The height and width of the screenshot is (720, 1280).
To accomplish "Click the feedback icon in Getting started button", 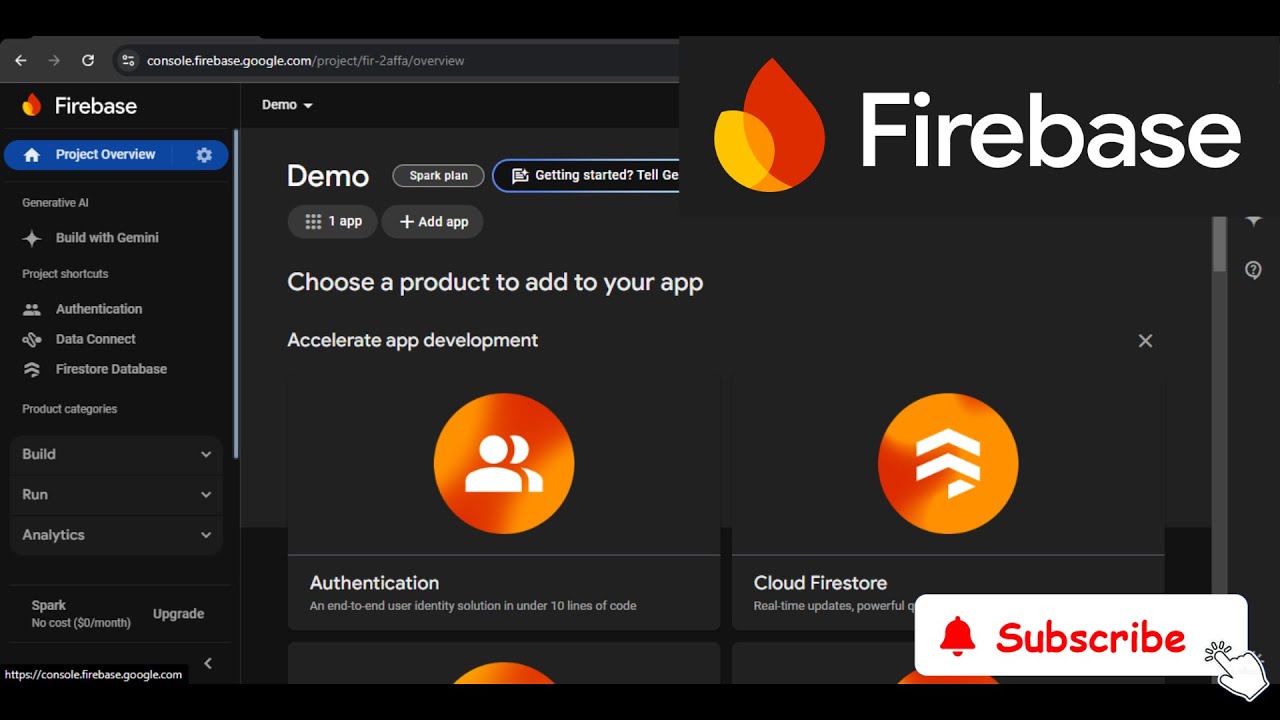I will pos(519,175).
